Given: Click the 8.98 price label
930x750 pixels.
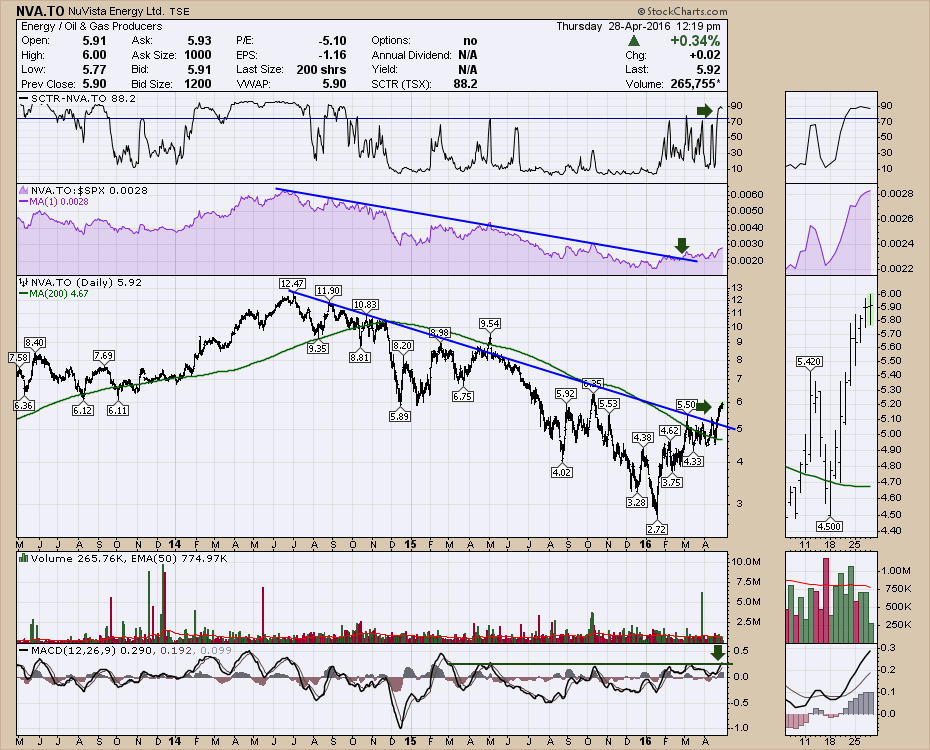Looking at the screenshot, I should coord(440,332).
